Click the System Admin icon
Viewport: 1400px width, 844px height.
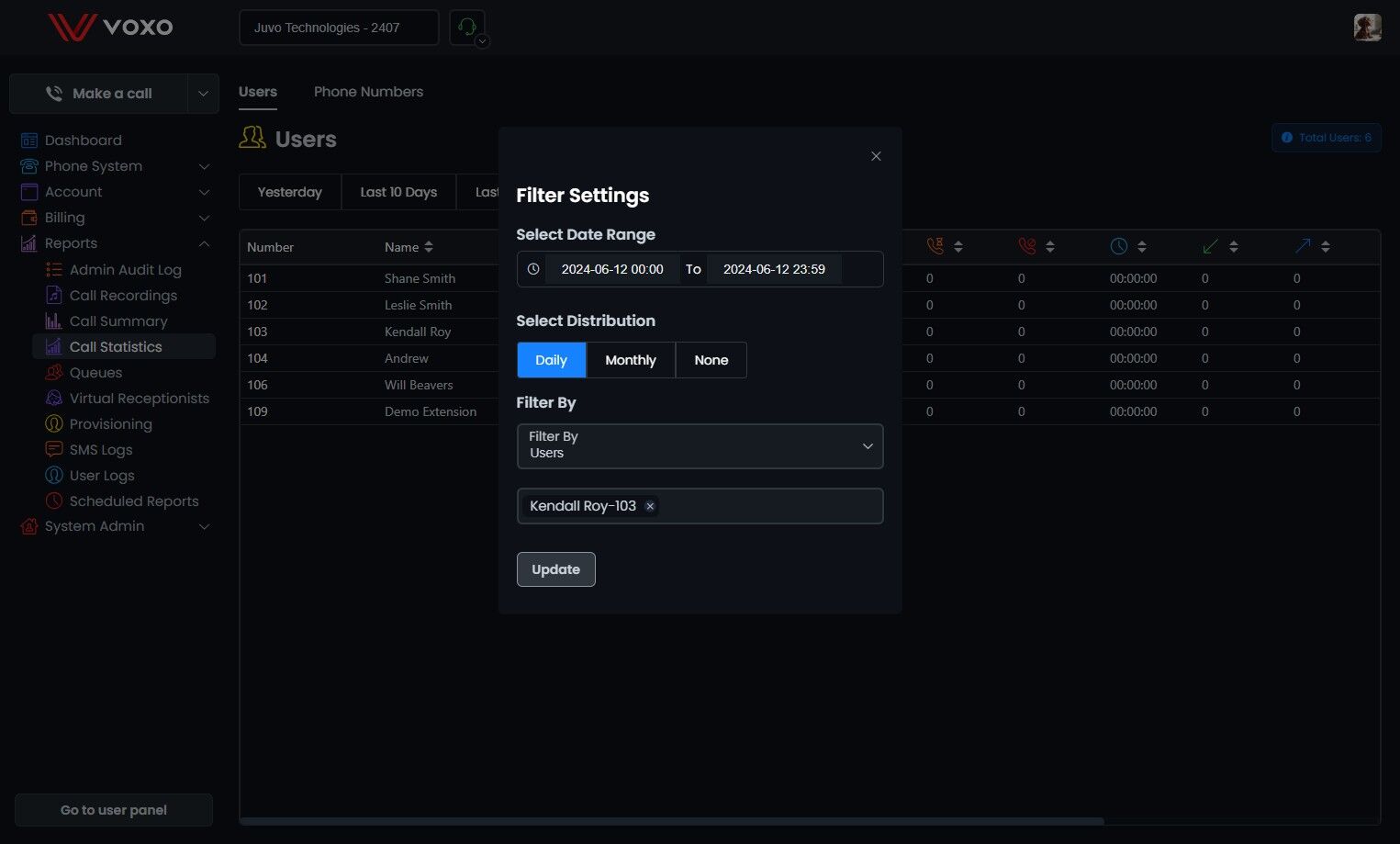point(29,526)
